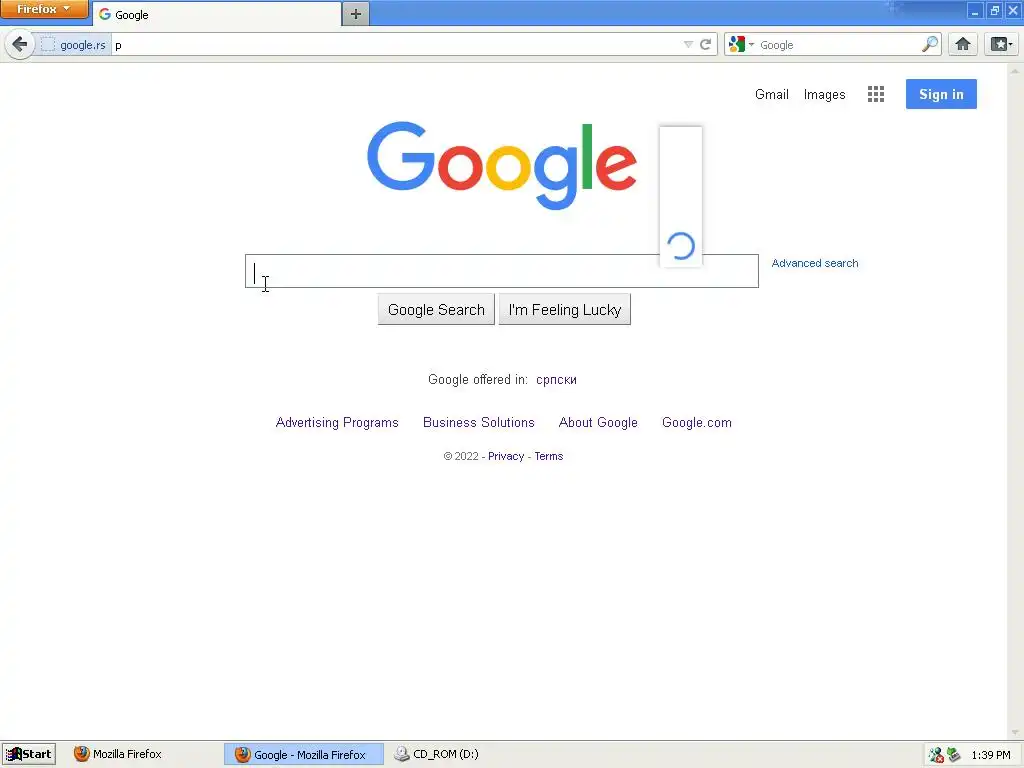
Task: Click the page vertical scrollbar up arrow
Action: point(1015,71)
